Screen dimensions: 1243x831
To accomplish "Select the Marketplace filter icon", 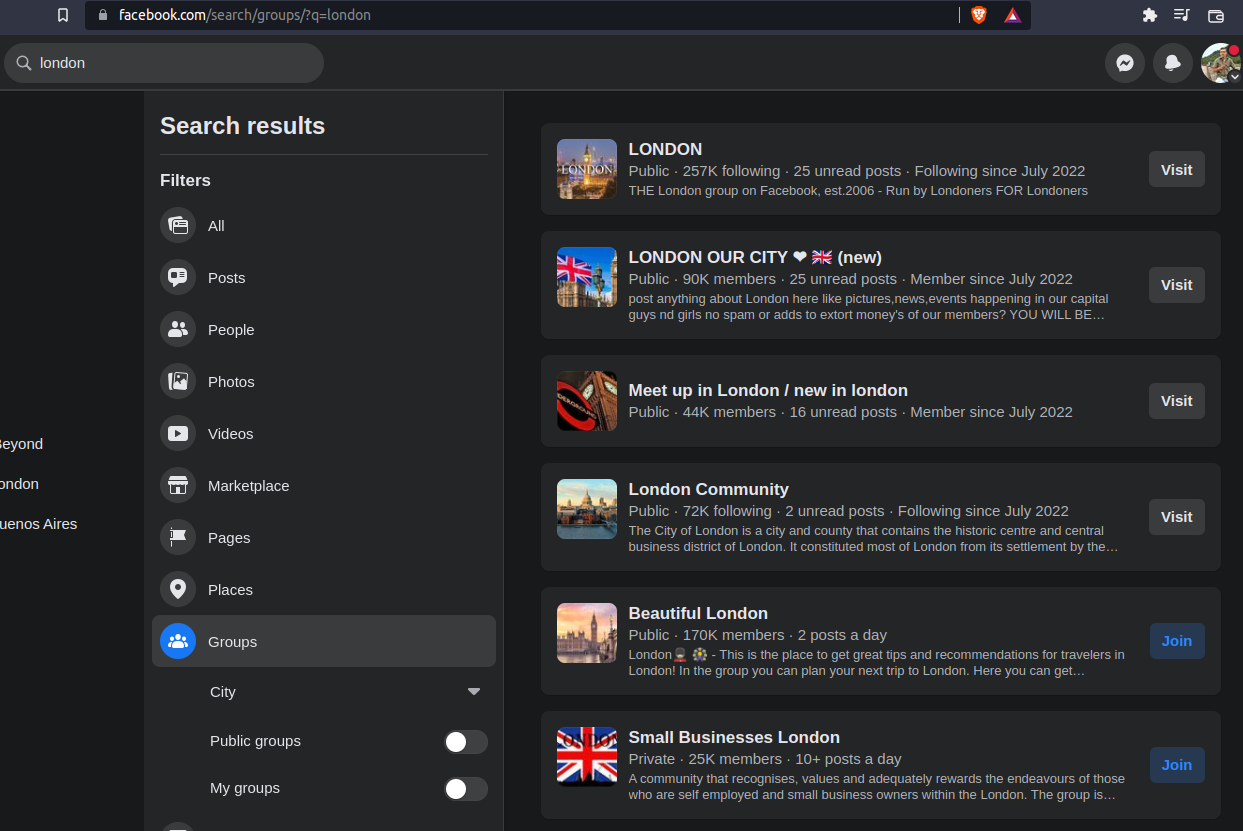I will [178, 486].
